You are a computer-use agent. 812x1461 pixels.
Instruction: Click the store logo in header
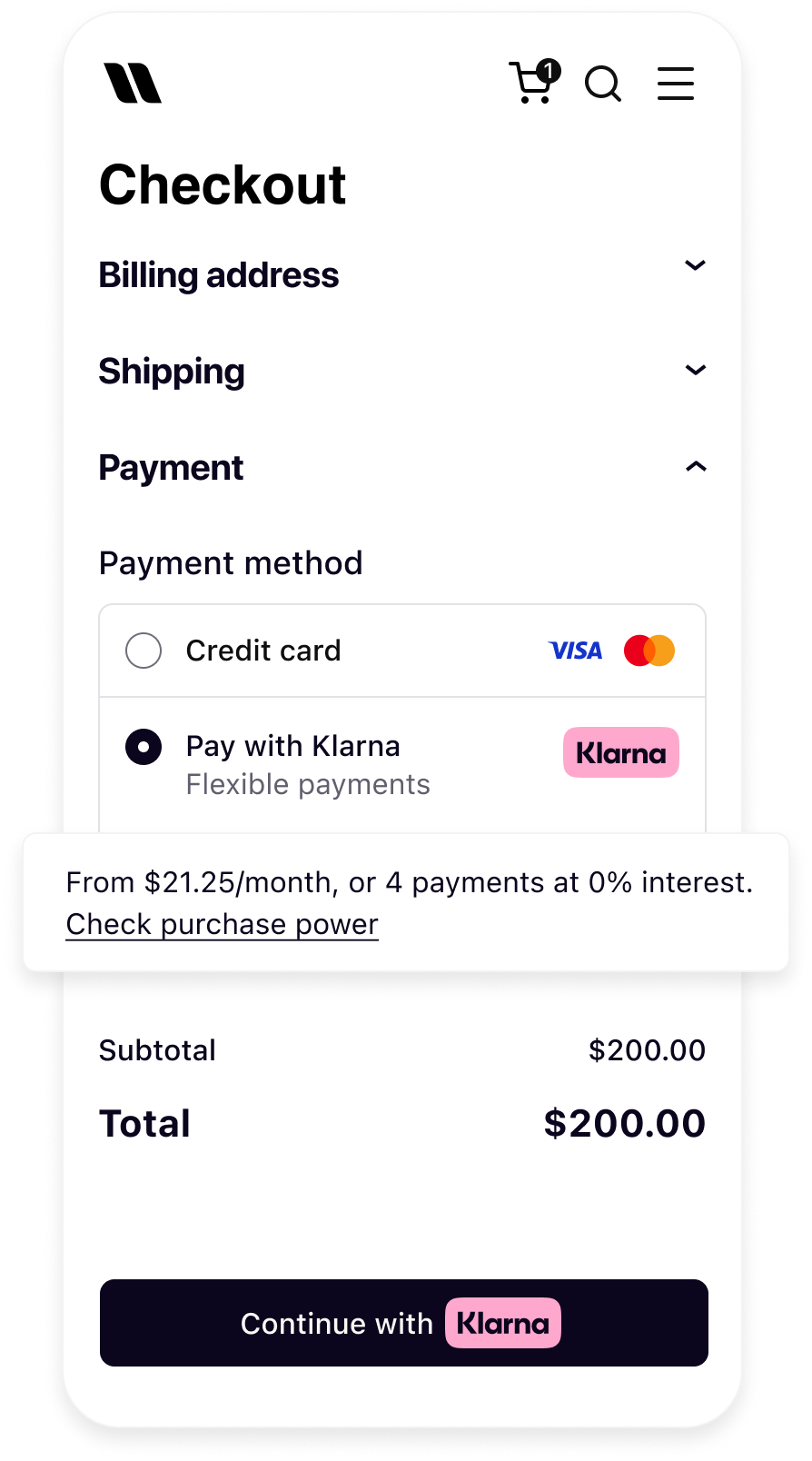(133, 84)
